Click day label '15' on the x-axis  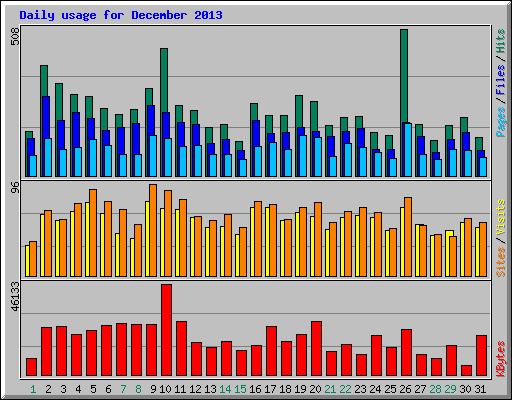coord(240,389)
